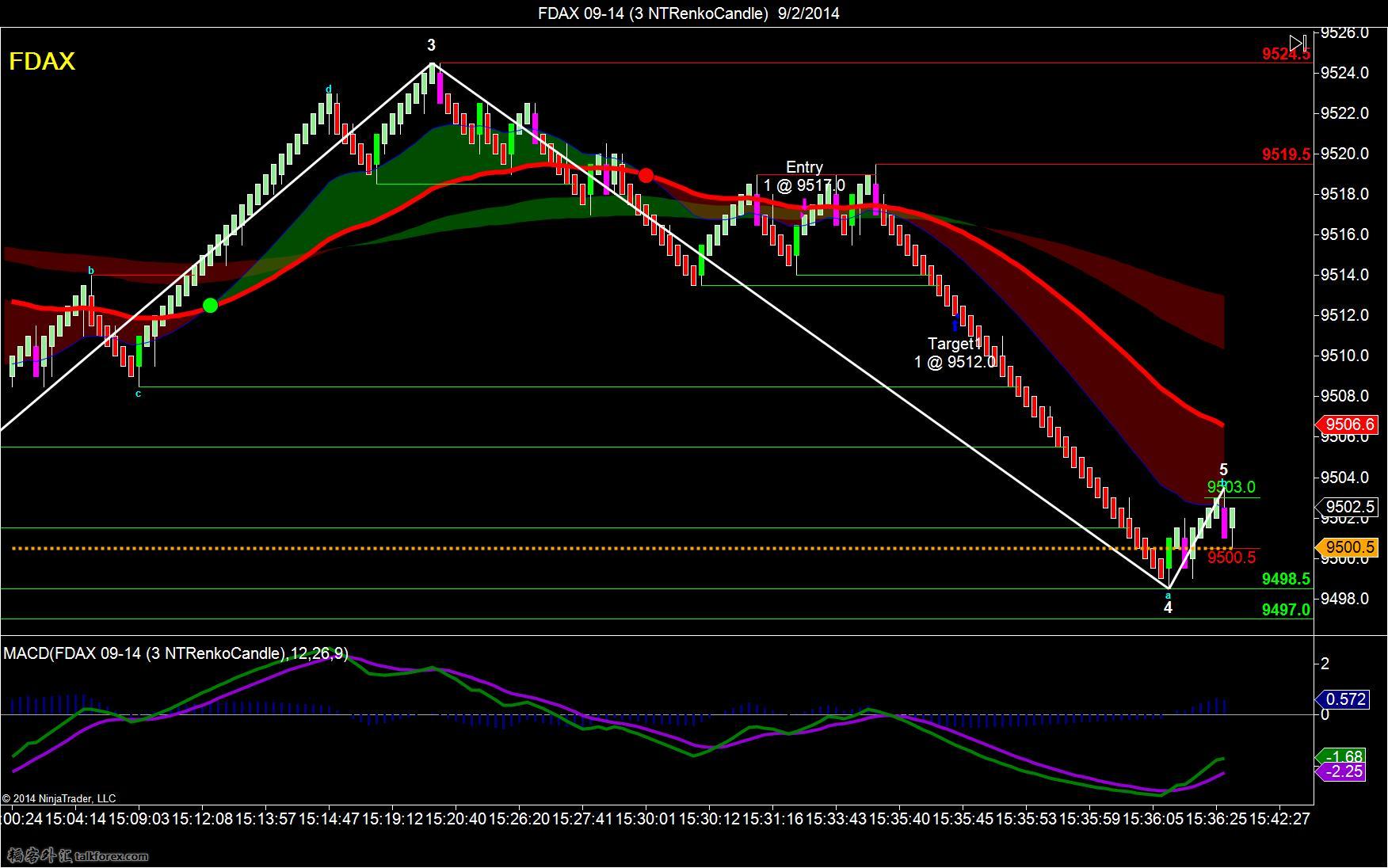Click the NinjaTrader copyright text
This screenshot has width=1388, height=868.
[59, 798]
